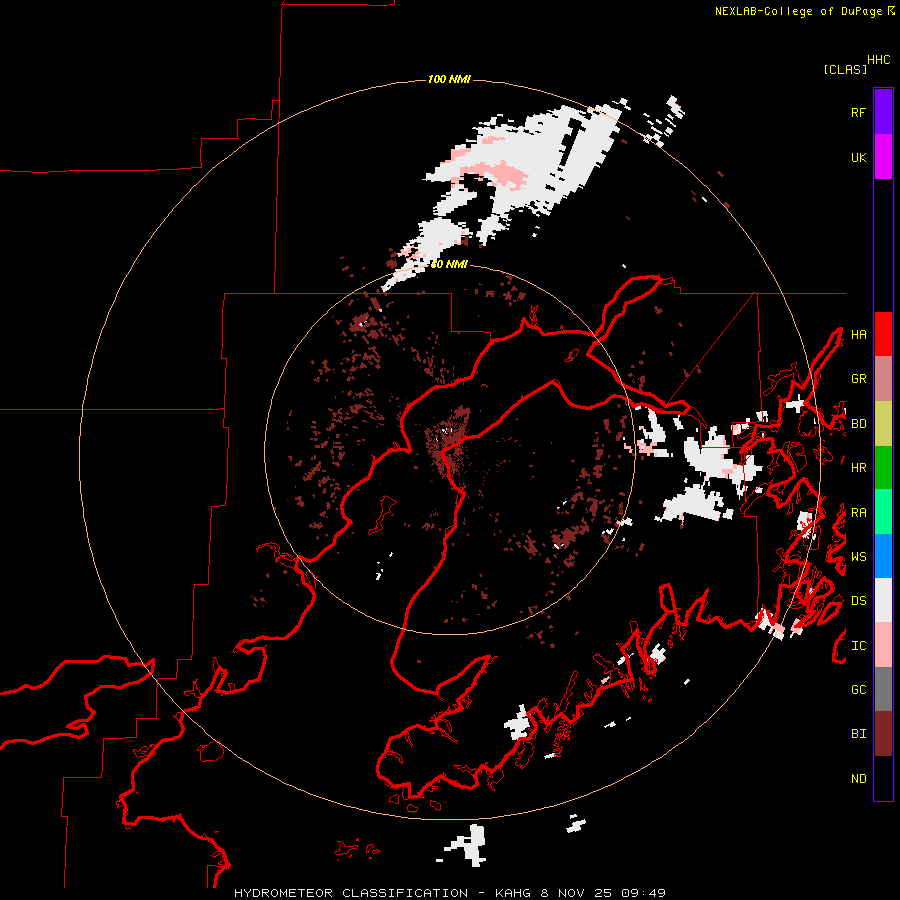This screenshot has width=900, height=900.
Task: Click the HR legend label
Action: [858, 468]
